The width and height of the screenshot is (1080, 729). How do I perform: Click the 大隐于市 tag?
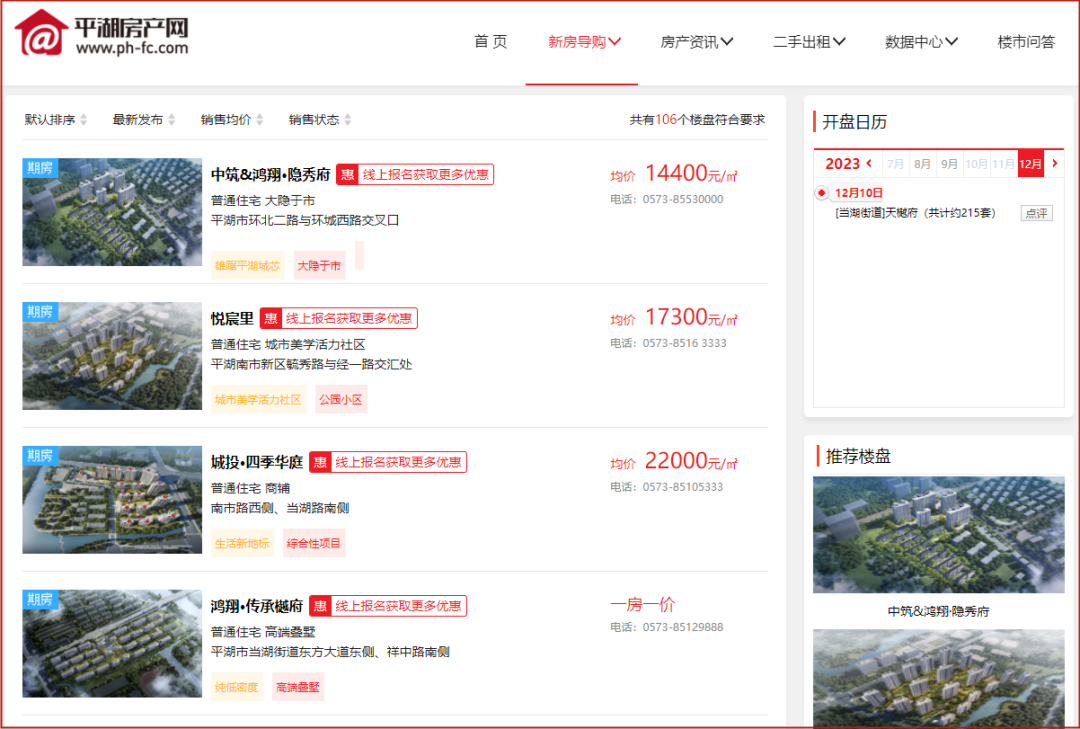tap(319, 266)
